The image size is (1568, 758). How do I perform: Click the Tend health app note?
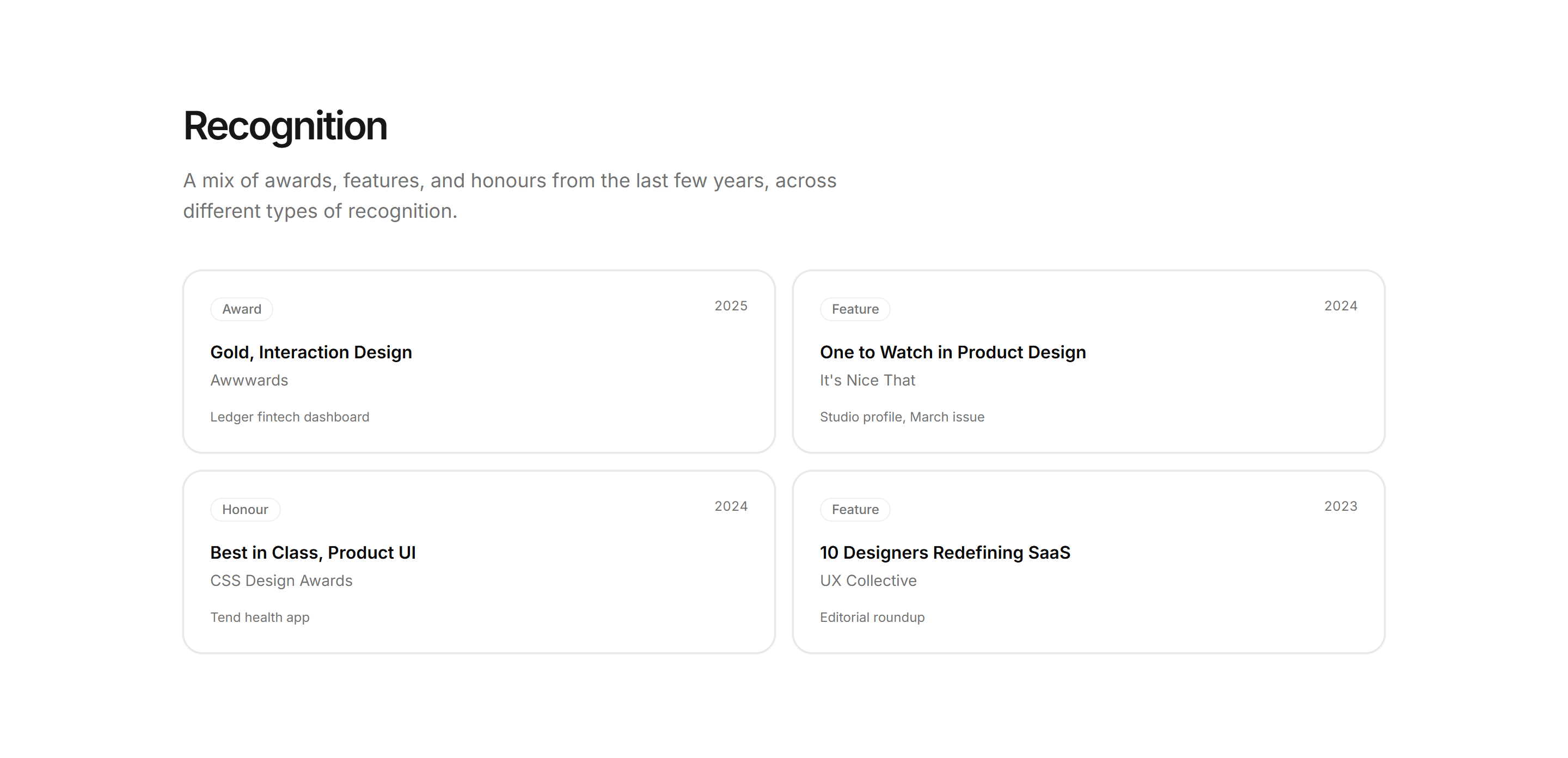pos(260,618)
